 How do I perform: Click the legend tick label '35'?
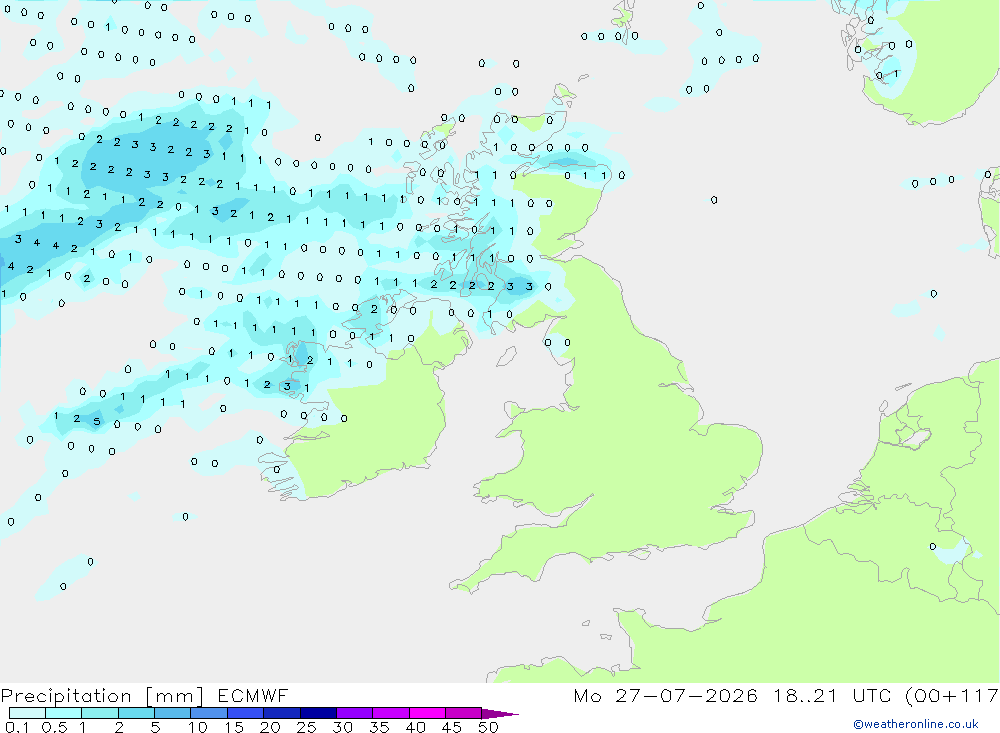pyautogui.click(x=379, y=727)
